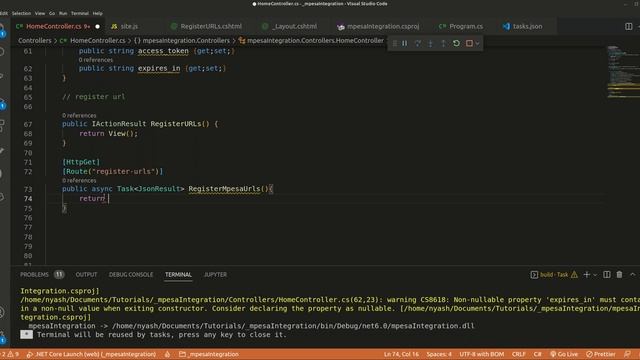This screenshot has width=640, height=360.
Task: Click the mpesaIntegration.Controllers namespace breadcrumb
Action: [x=182, y=40]
